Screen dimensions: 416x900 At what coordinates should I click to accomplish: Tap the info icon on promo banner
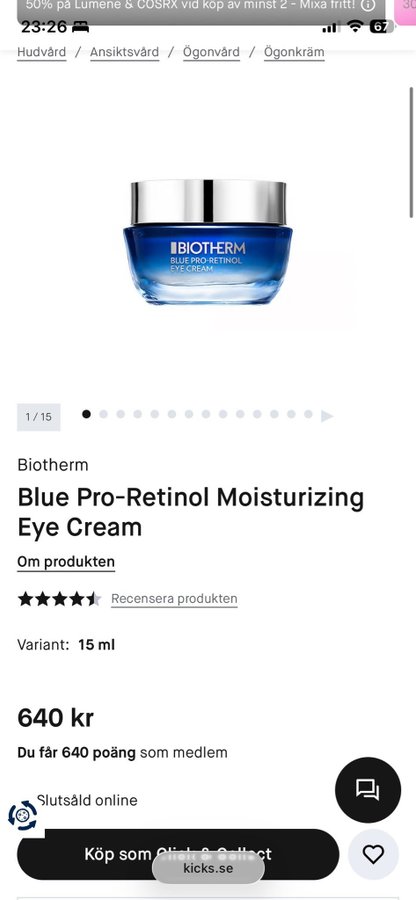[x=368, y=5]
